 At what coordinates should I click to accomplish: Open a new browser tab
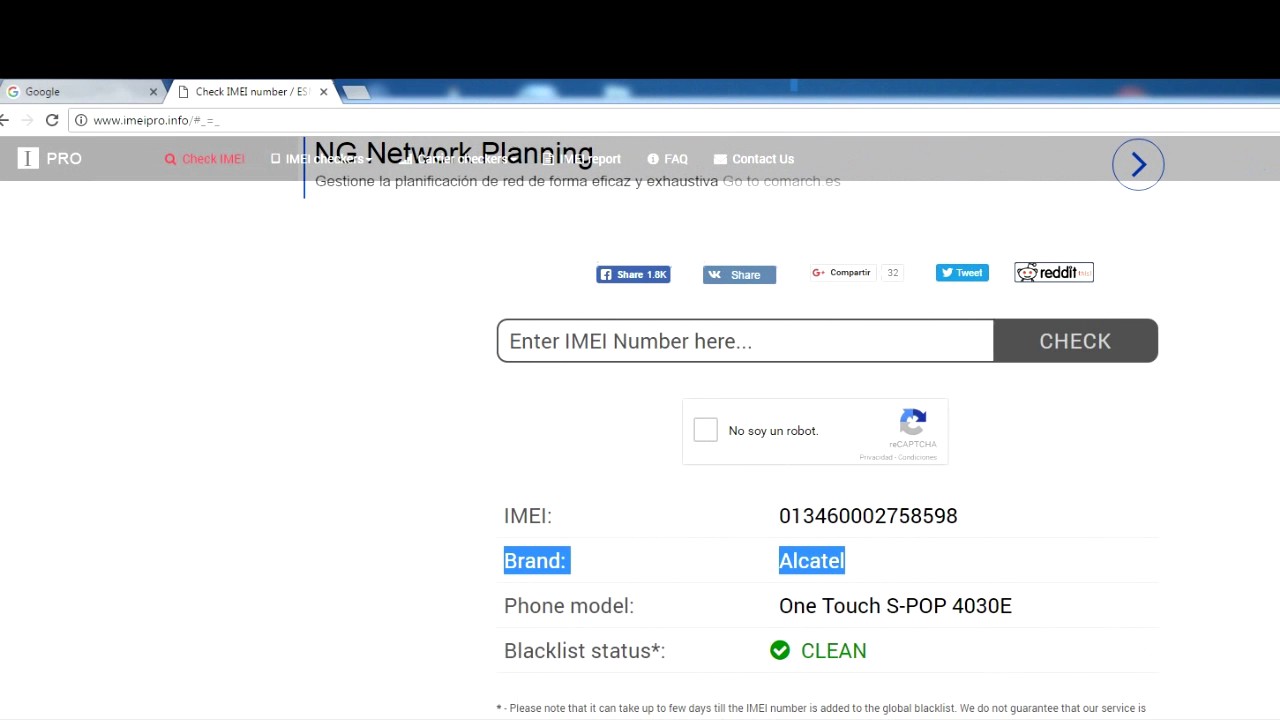356,92
